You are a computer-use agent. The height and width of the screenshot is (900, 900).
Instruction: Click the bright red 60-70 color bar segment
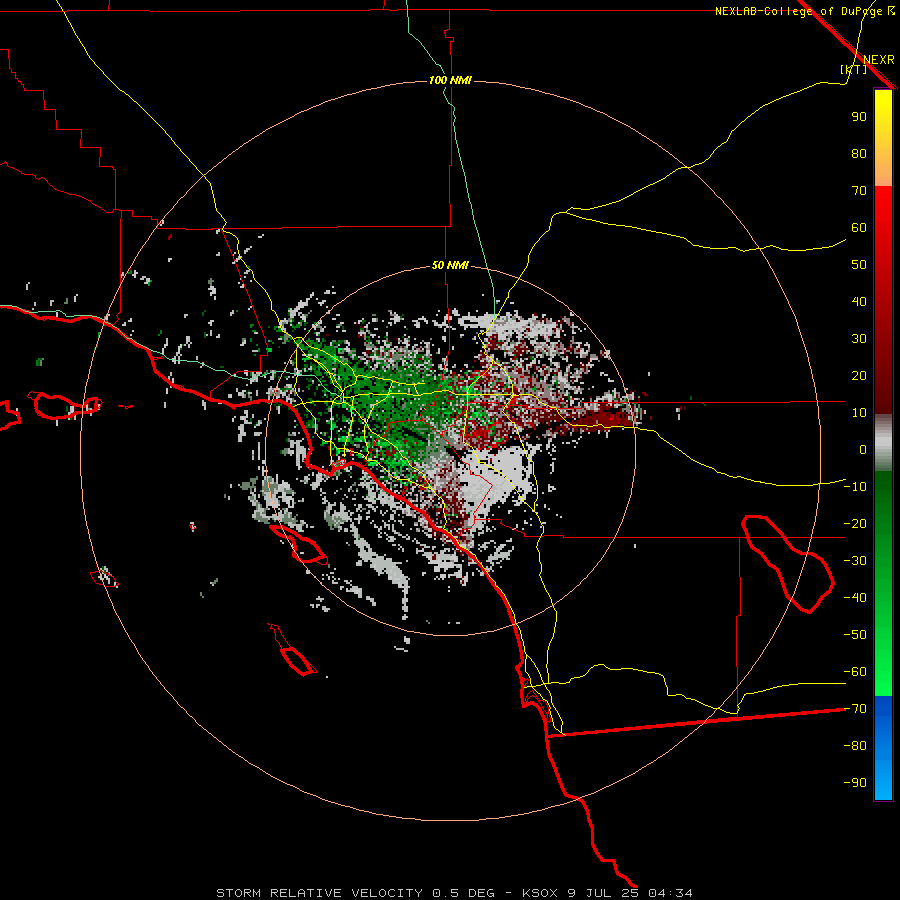pos(883,207)
